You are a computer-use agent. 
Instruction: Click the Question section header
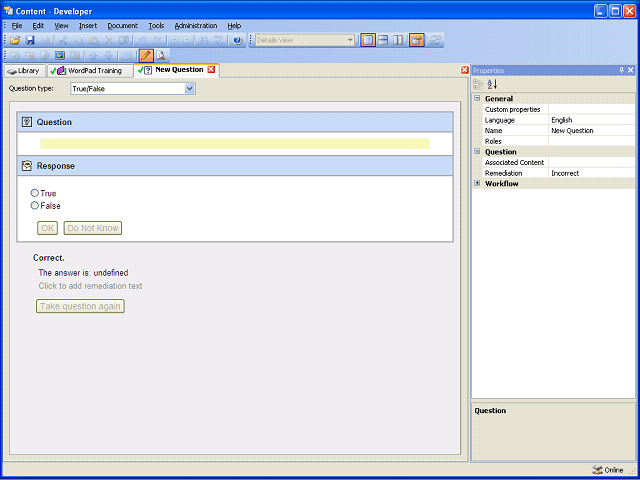235,122
